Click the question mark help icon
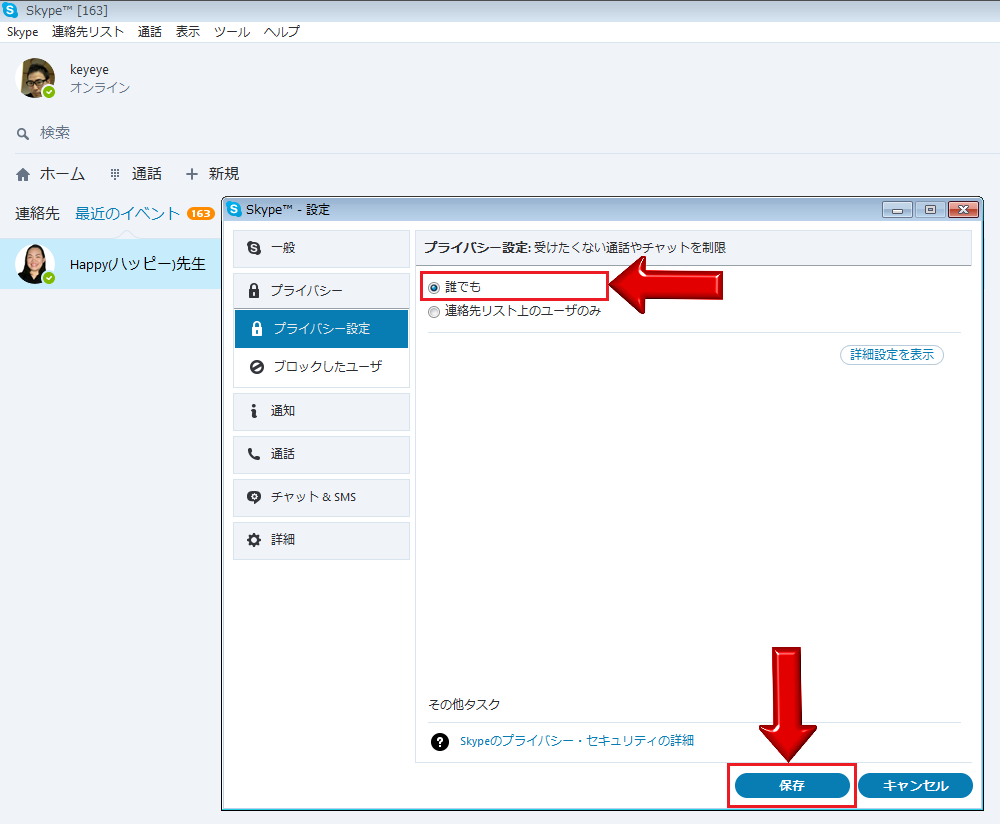The height and width of the screenshot is (824, 1000). click(439, 742)
